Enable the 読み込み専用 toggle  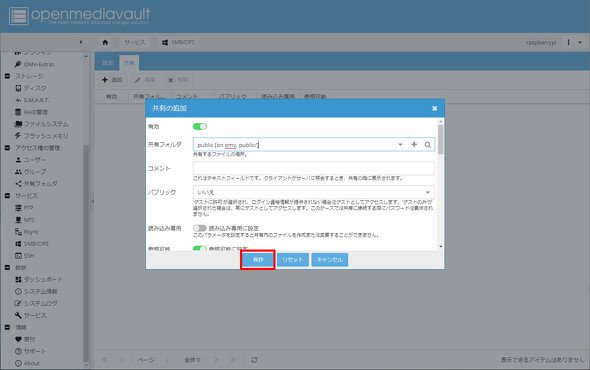coord(200,228)
